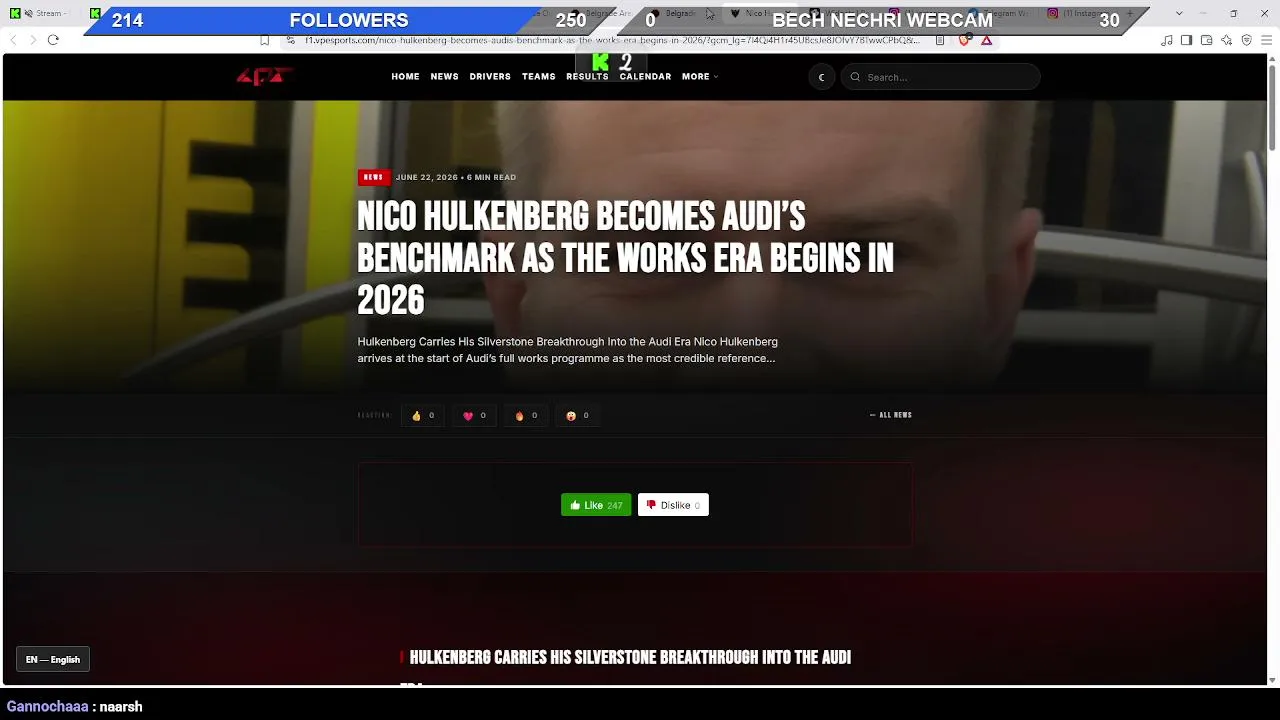
Task: Open the browser hamburger main menu
Action: click(1267, 40)
